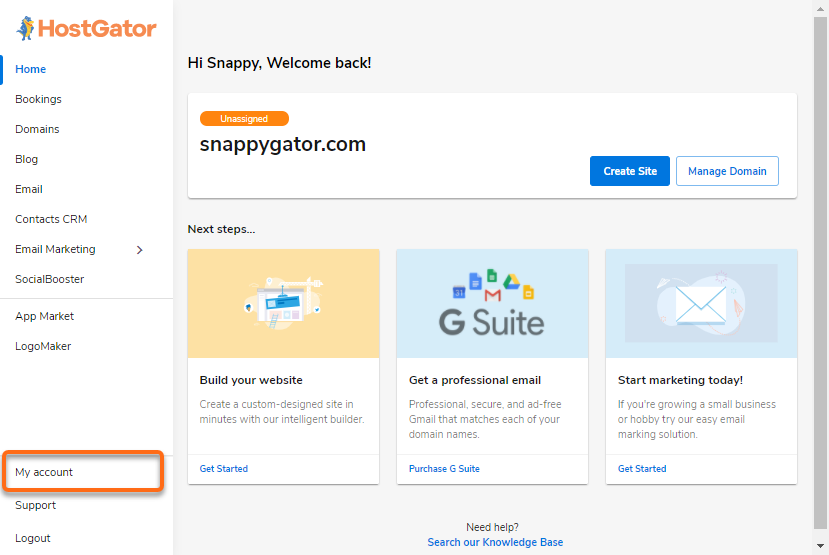Image resolution: width=829 pixels, height=555 pixels.
Task: Click the Purchase G Suite link
Action: pyautogui.click(x=444, y=469)
